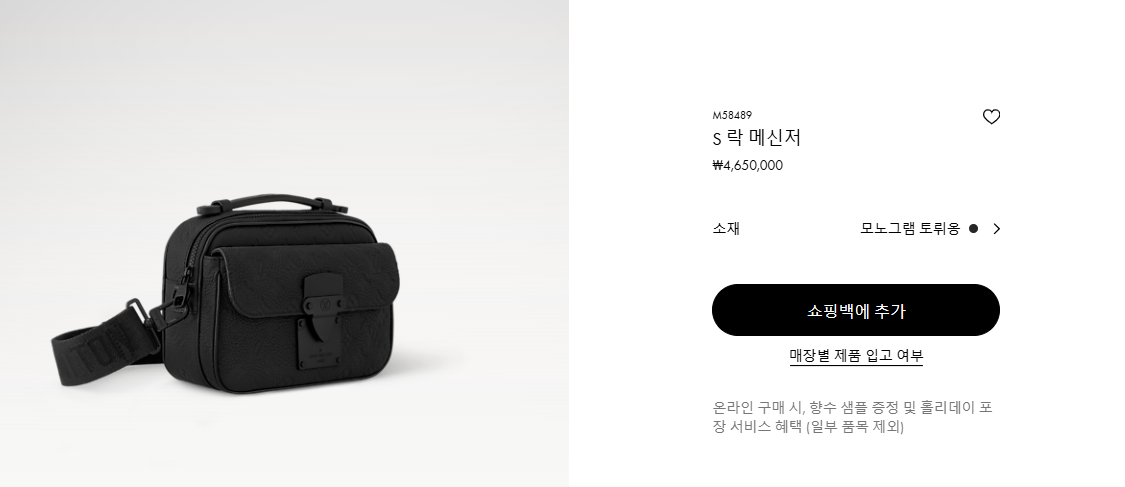Image resolution: width=1125 pixels, height=487 pixels.
Task: Open the 모노그램 토뤼옹 material selector
Action: pyautogui.click(x=910, y=229)
